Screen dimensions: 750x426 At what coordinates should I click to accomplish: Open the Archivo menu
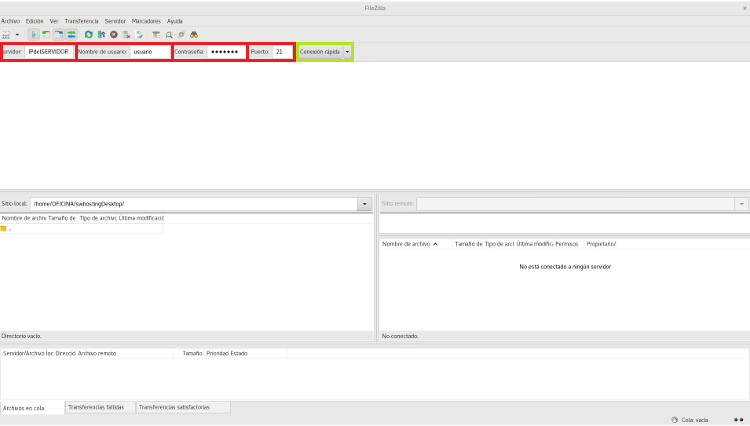pyautogui.click(x=11, y=21)
